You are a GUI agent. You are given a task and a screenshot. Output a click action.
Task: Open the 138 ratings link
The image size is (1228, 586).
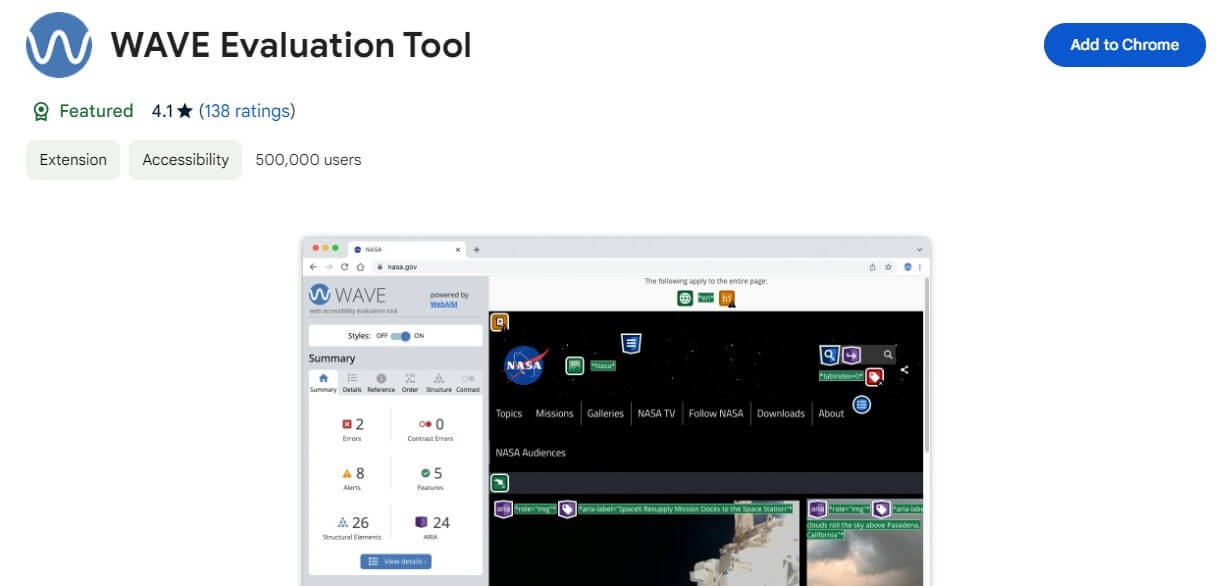point(247,111)
